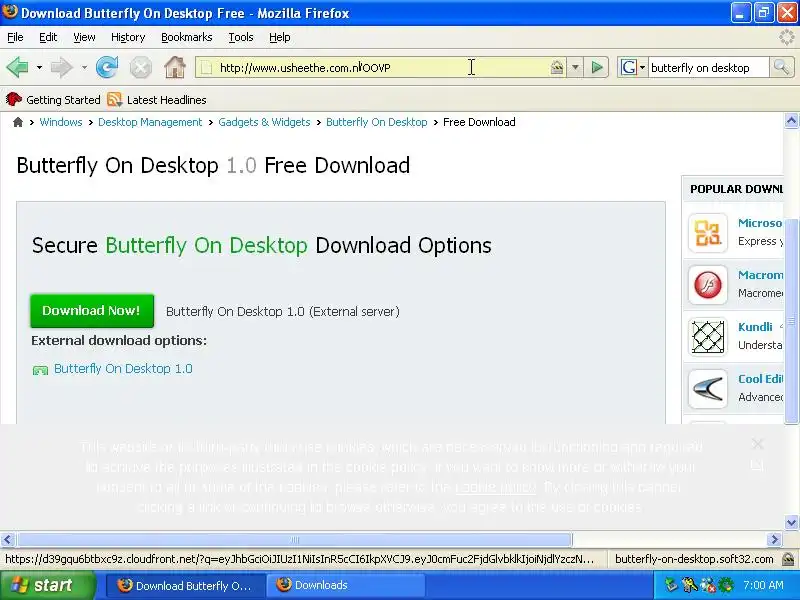Reload the page with the Refresh icon
Screen dimensions: 800x600
(x=107, y=67)
